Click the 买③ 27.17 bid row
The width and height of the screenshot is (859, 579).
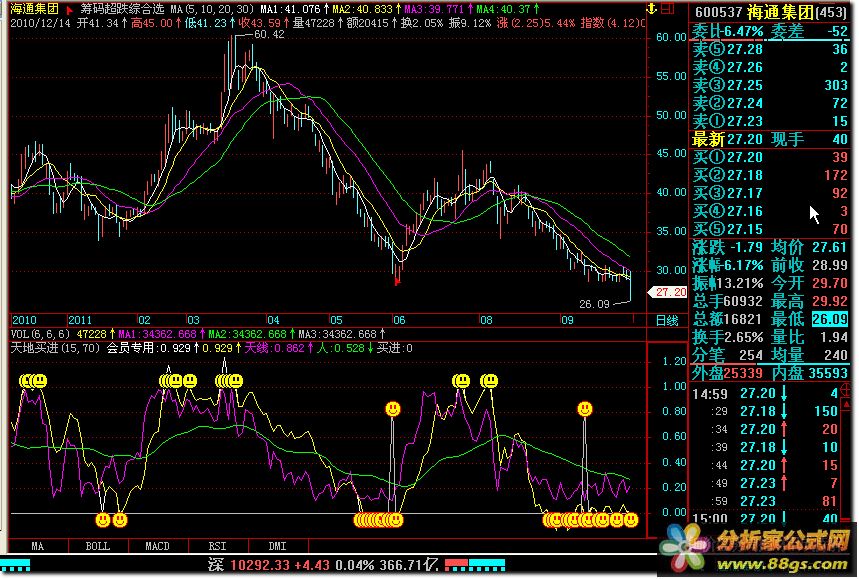pos(770,193)
